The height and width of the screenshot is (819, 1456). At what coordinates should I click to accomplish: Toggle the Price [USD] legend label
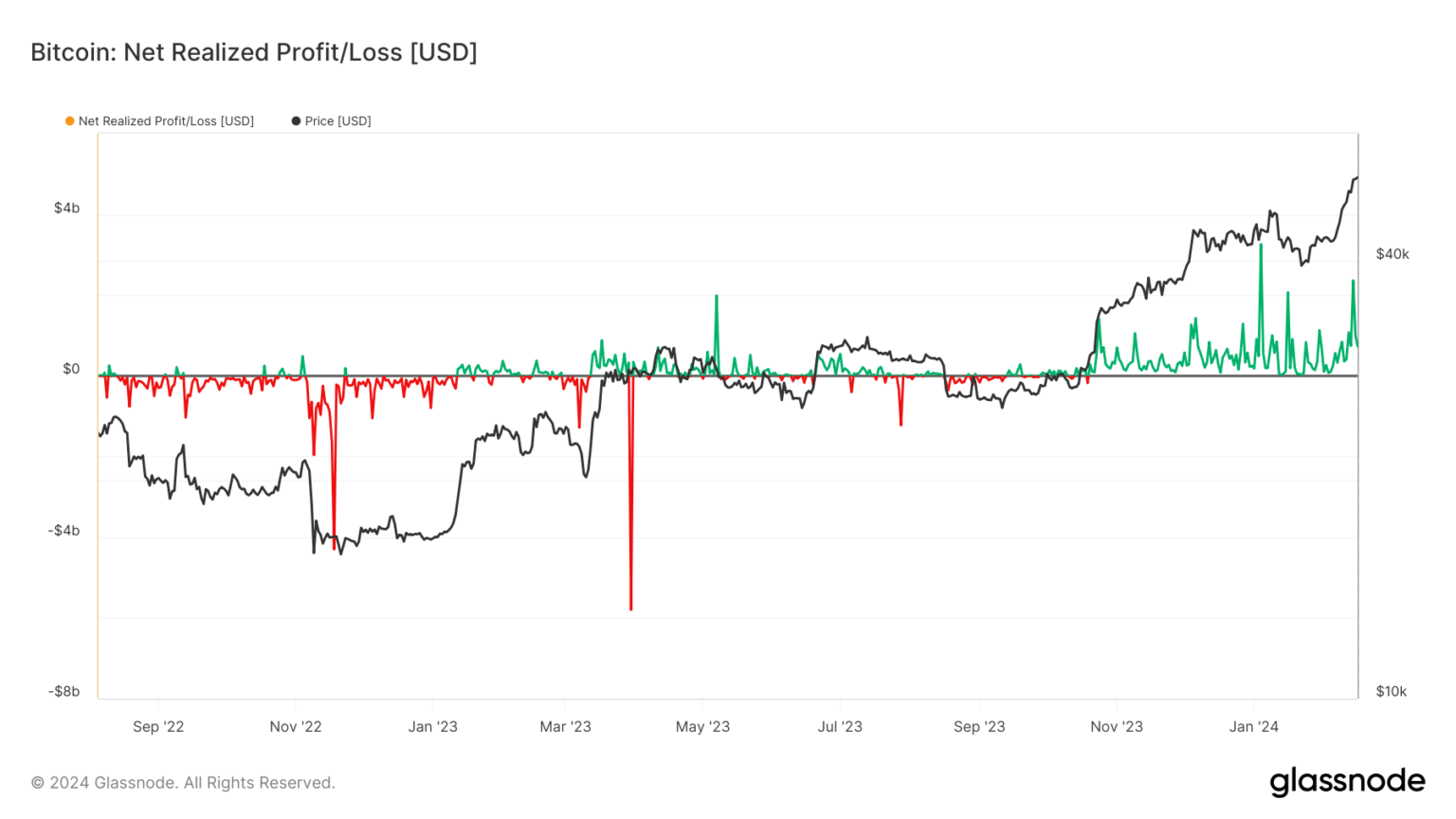[x=337, y=121]
